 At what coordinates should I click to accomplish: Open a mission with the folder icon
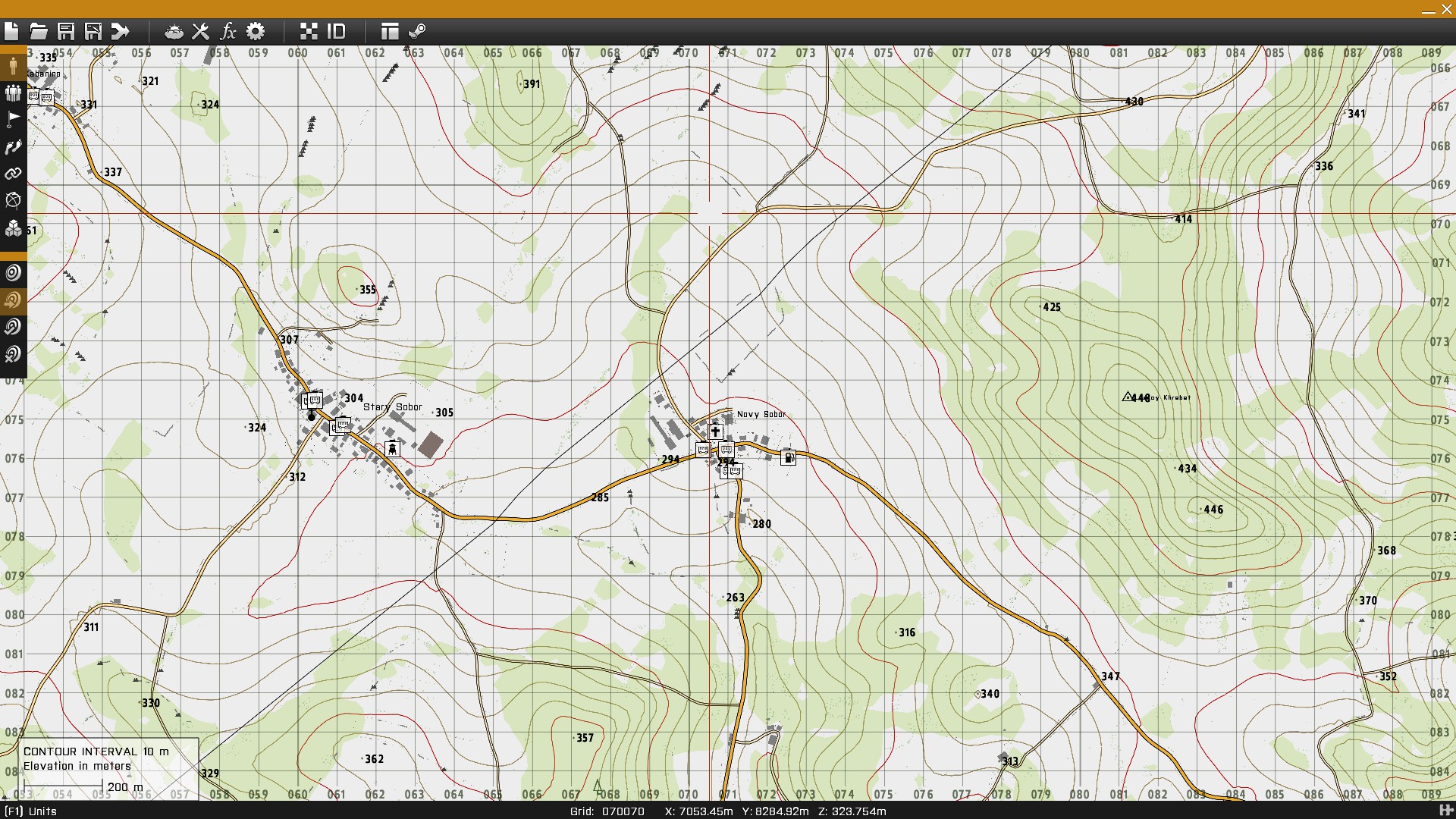(39, 31)
